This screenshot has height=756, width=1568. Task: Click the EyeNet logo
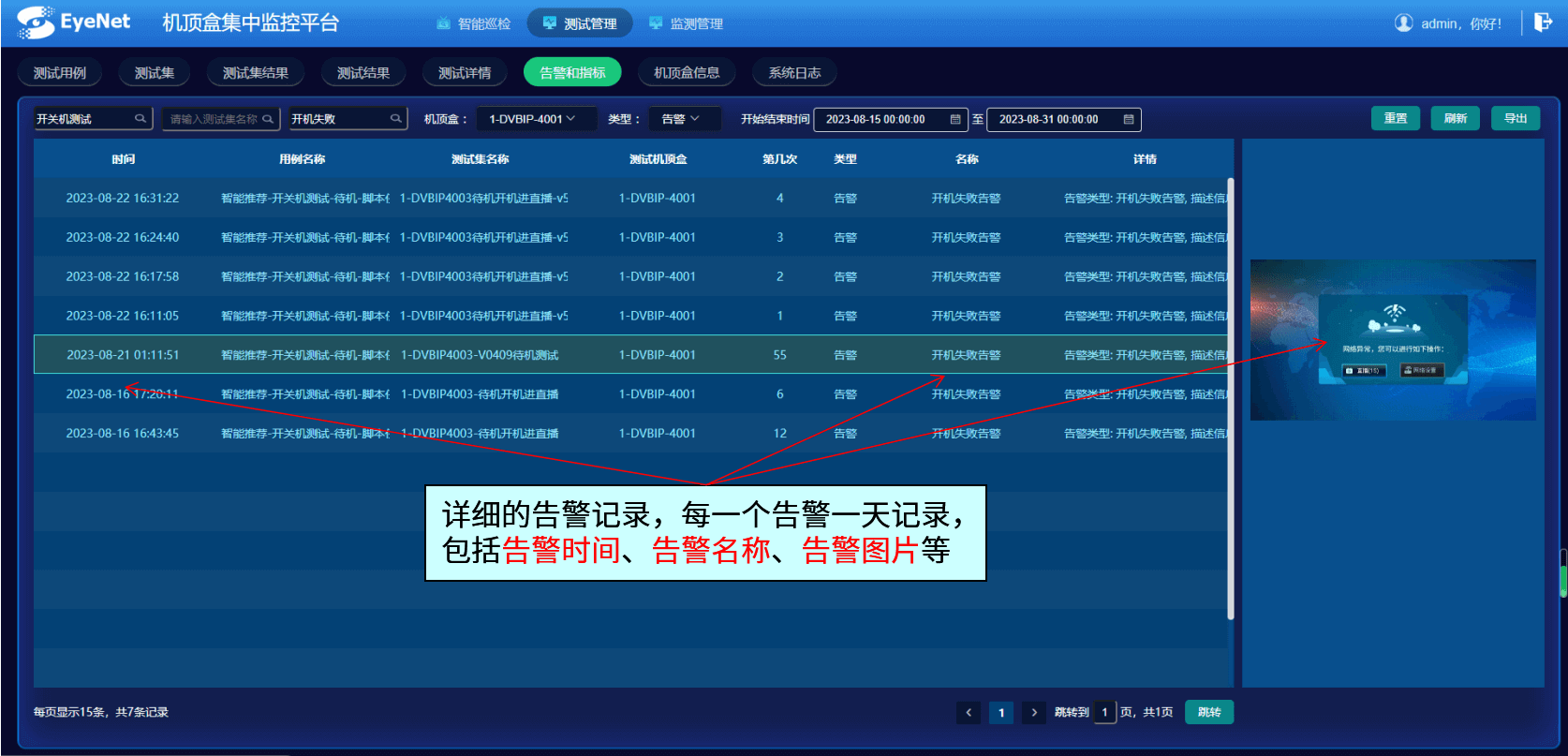click(73, 22)
